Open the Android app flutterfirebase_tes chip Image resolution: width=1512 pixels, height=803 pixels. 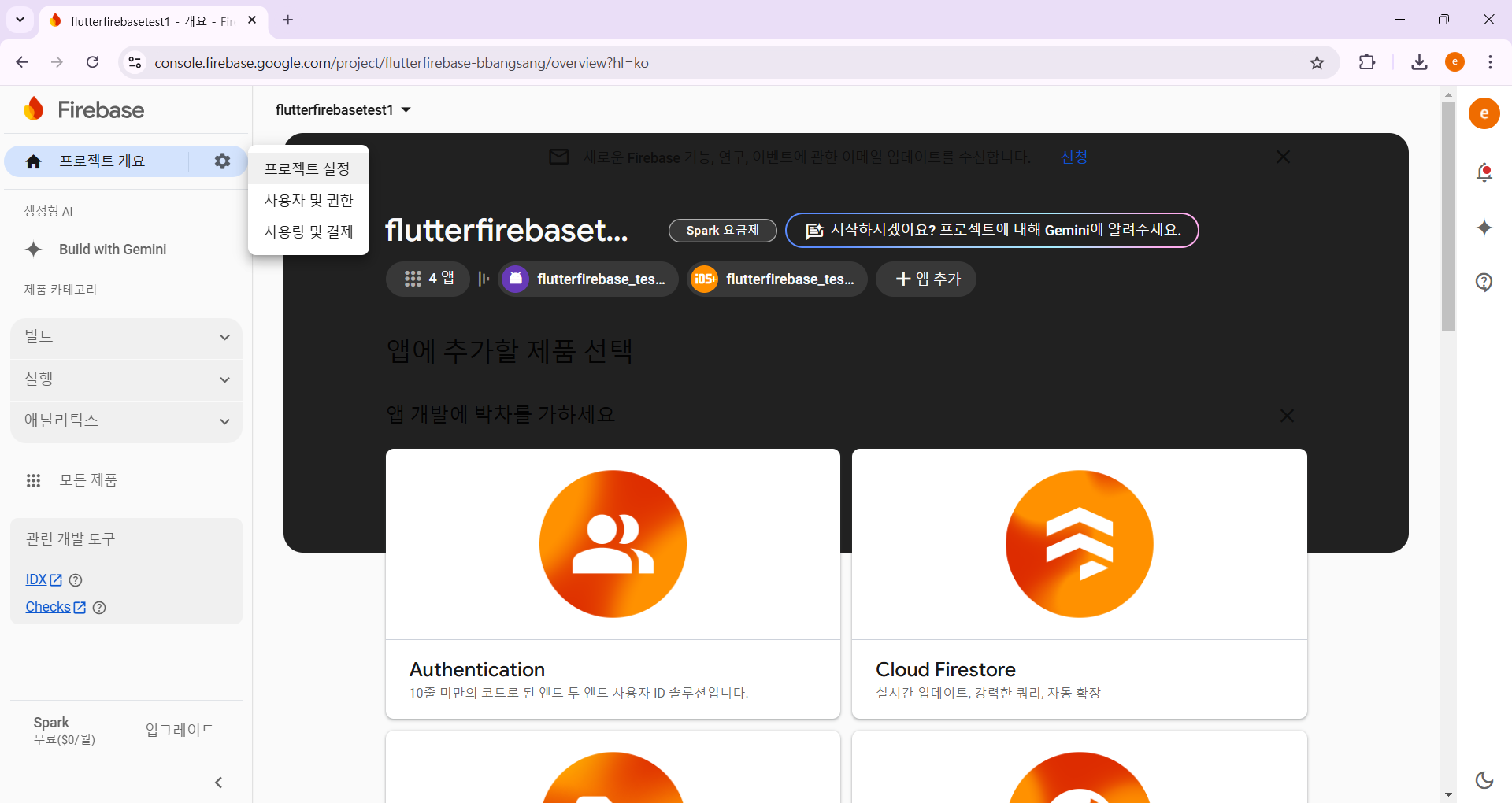pyautogui.click(x=588, y=279)
